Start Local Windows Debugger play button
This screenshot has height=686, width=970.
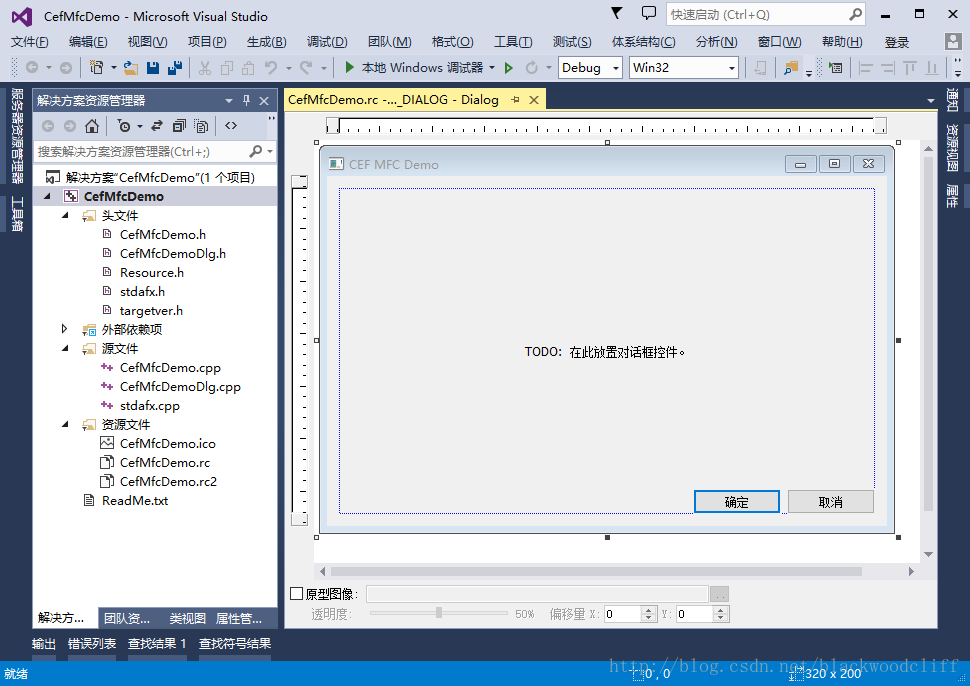coord(350,67)
